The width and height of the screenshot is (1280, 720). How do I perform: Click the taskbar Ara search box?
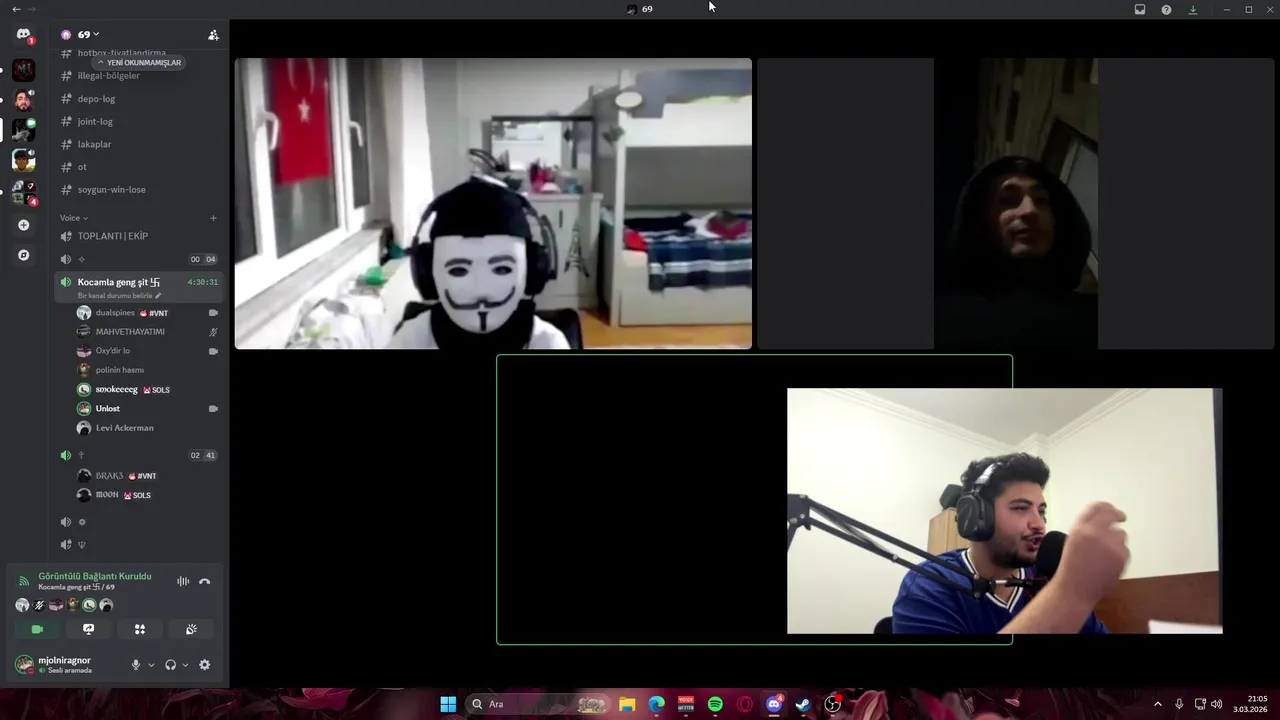click(539, 704)
